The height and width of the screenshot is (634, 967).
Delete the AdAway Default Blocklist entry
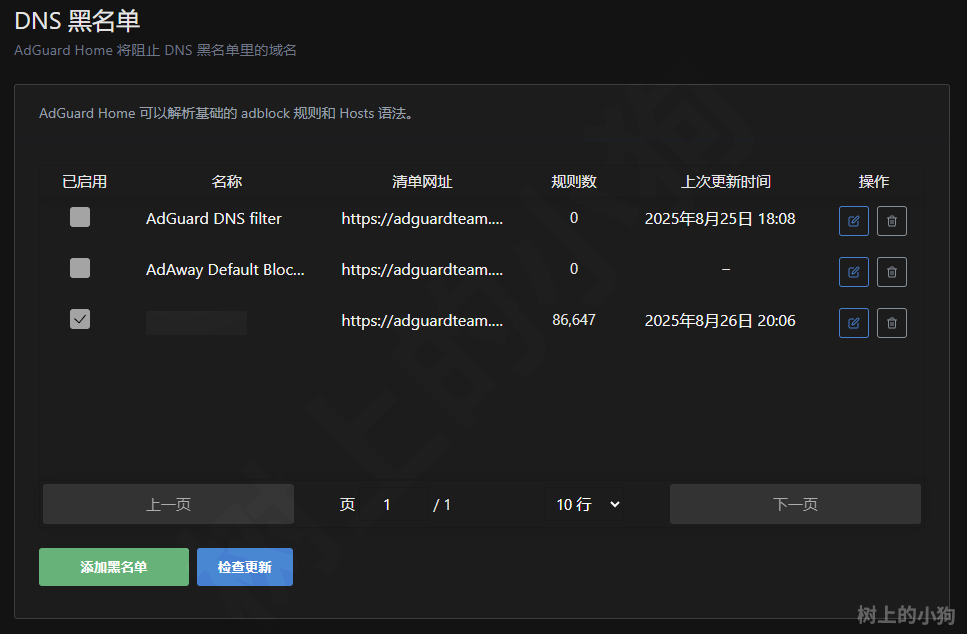pyautogui.click(x=892, y=272)
